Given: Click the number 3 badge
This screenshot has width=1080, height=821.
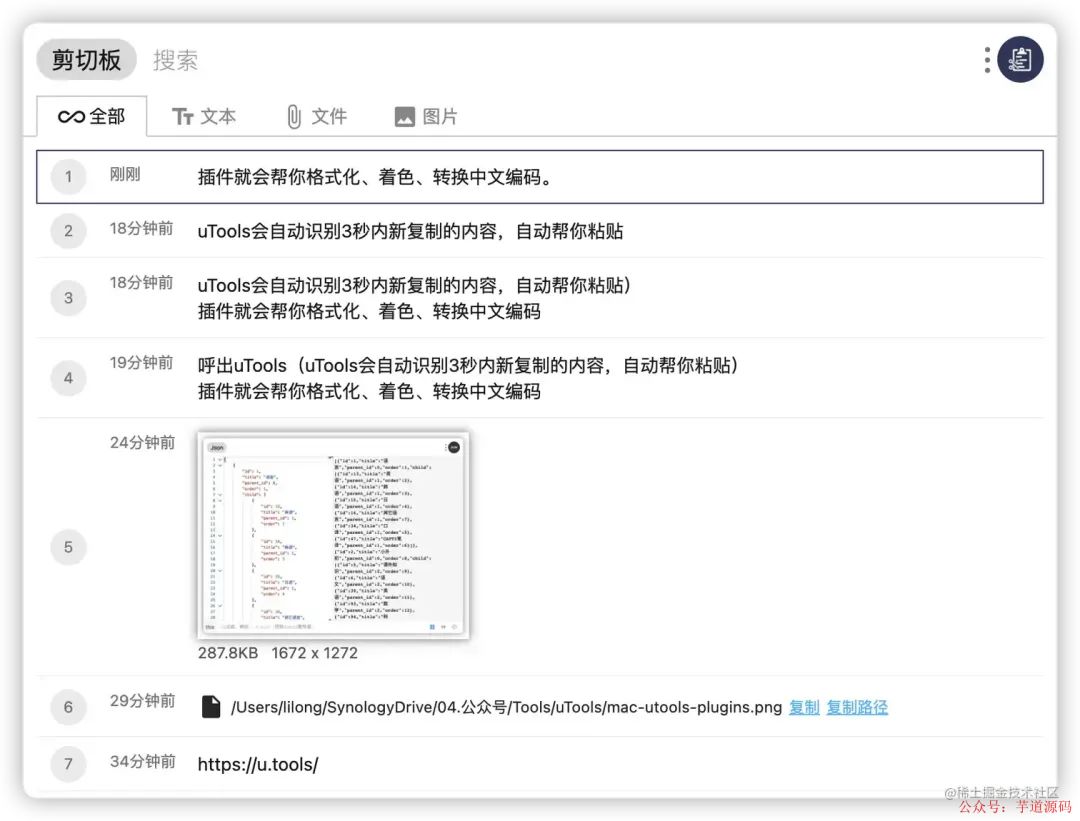Looking at the screenshot, I should point(68,298).
